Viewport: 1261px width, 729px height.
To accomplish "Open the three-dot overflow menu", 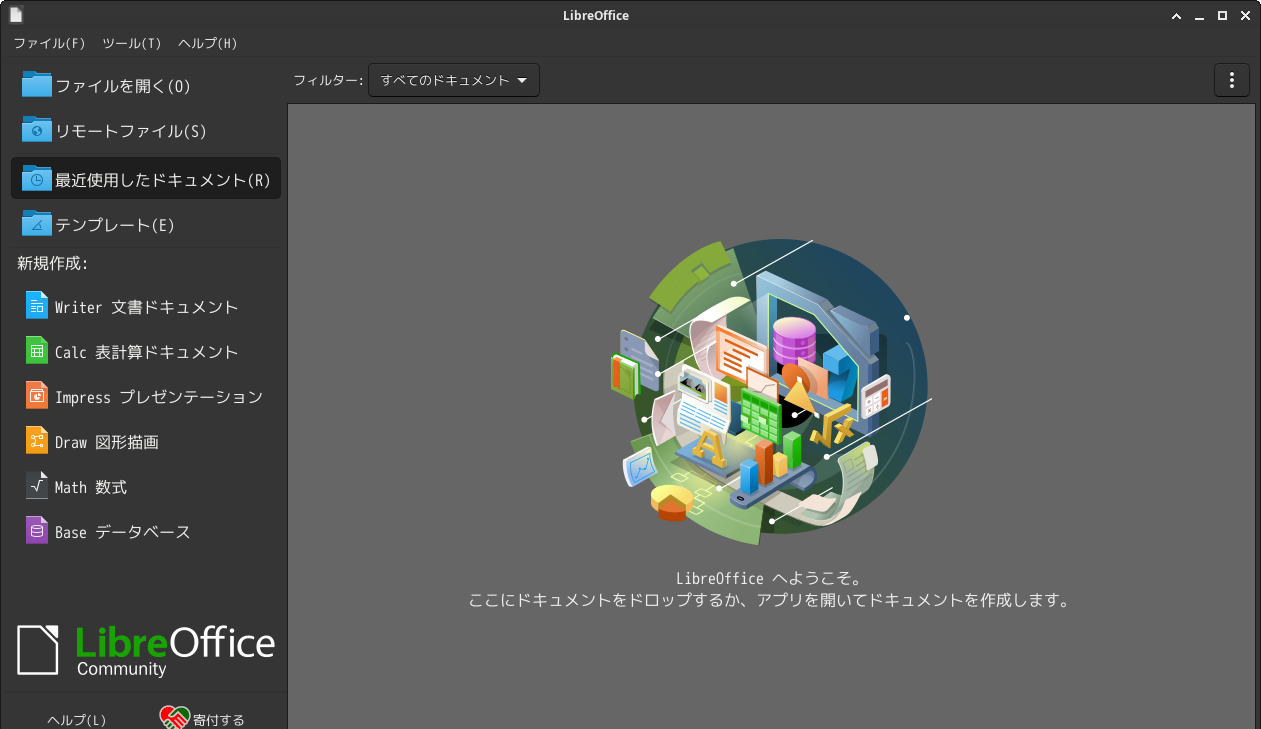I will click(x=1231, y=80).
